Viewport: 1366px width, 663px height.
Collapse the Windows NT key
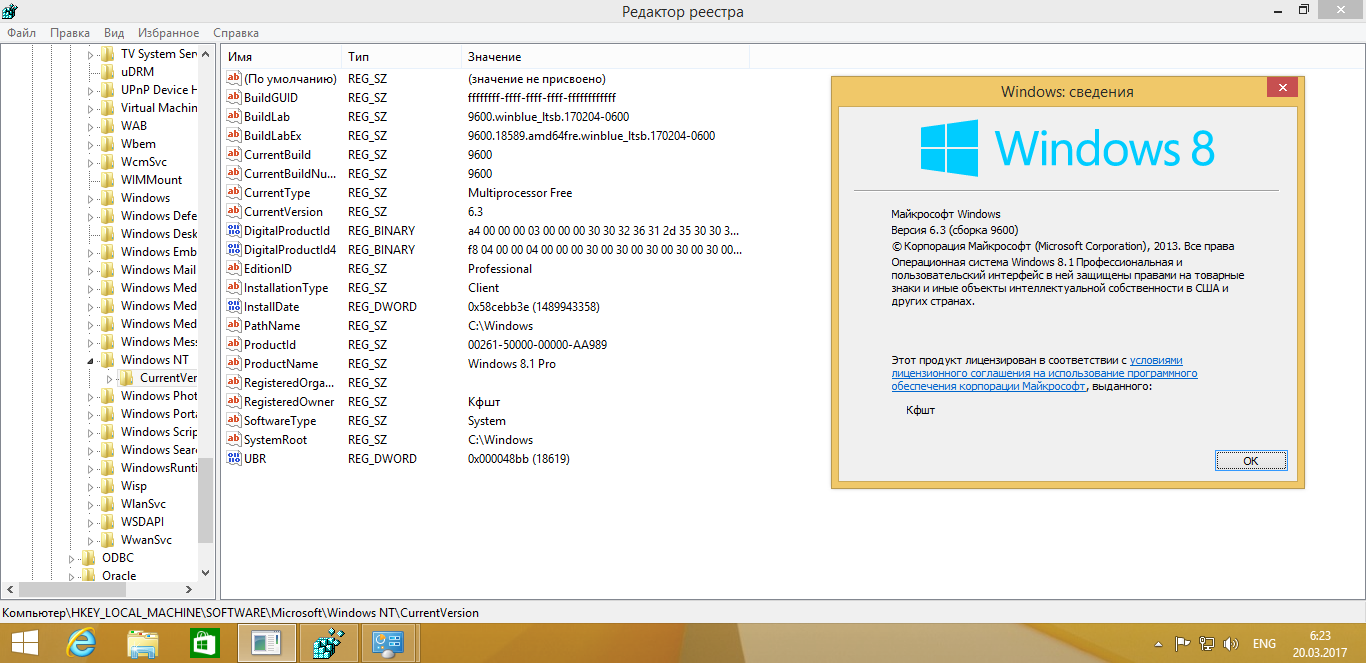tap(91, 361)
